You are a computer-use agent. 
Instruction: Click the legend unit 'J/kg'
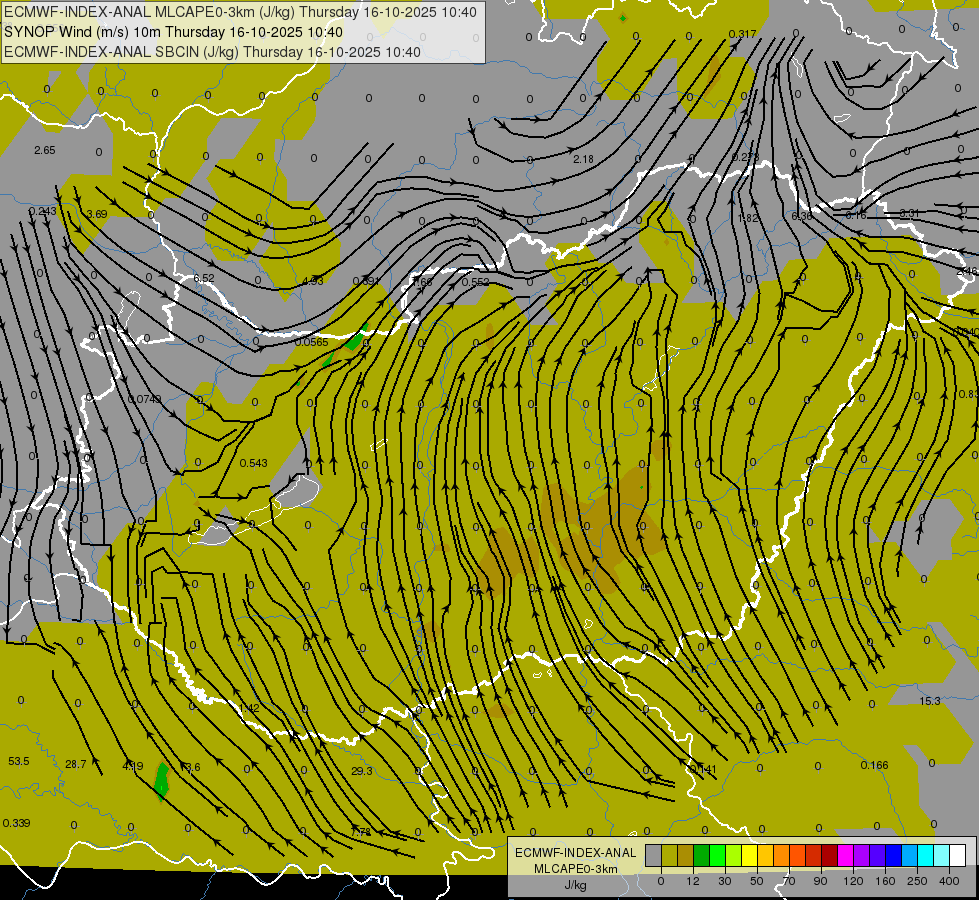click(576, 885)
